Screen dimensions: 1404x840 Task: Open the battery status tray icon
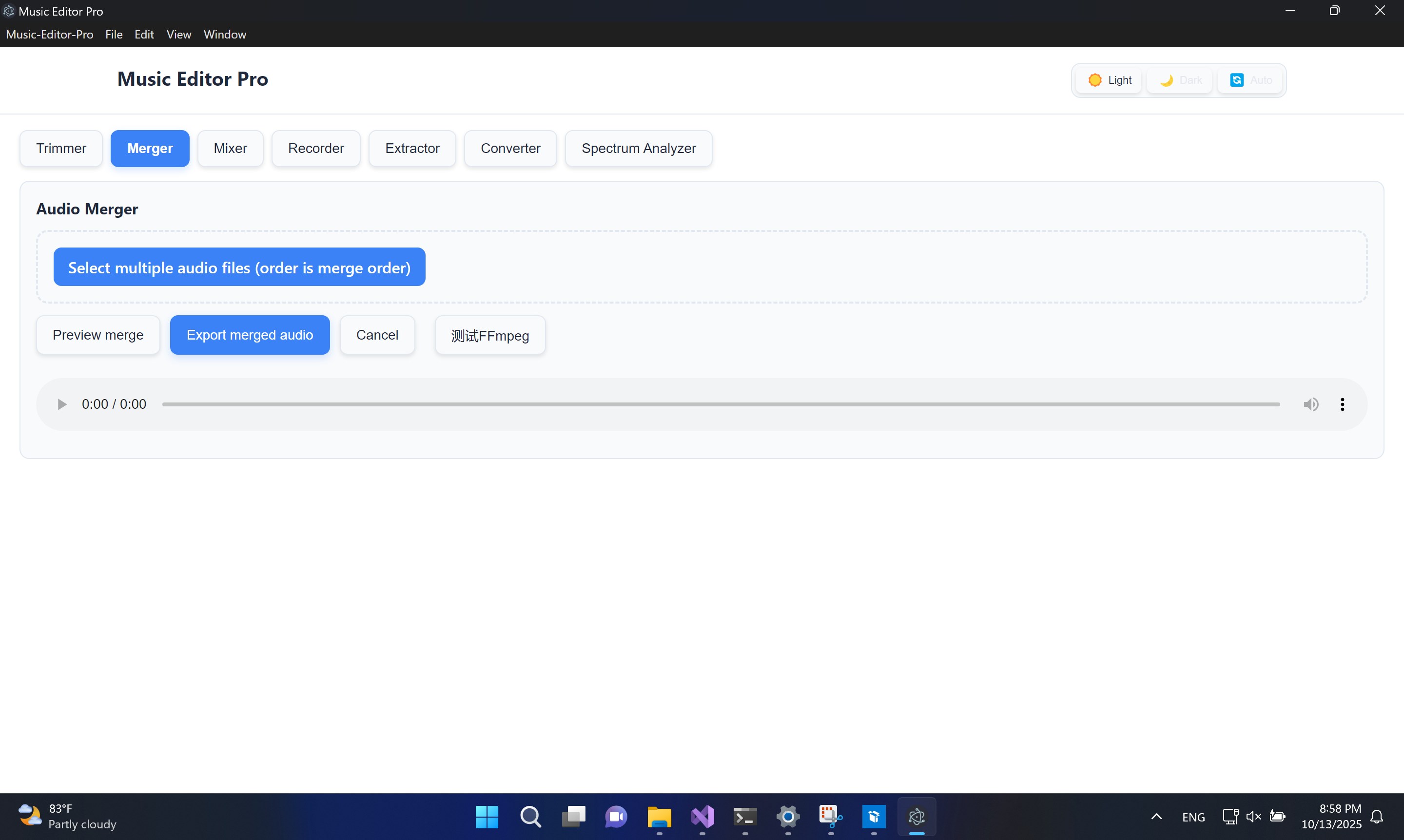[x=1278, y=816]
